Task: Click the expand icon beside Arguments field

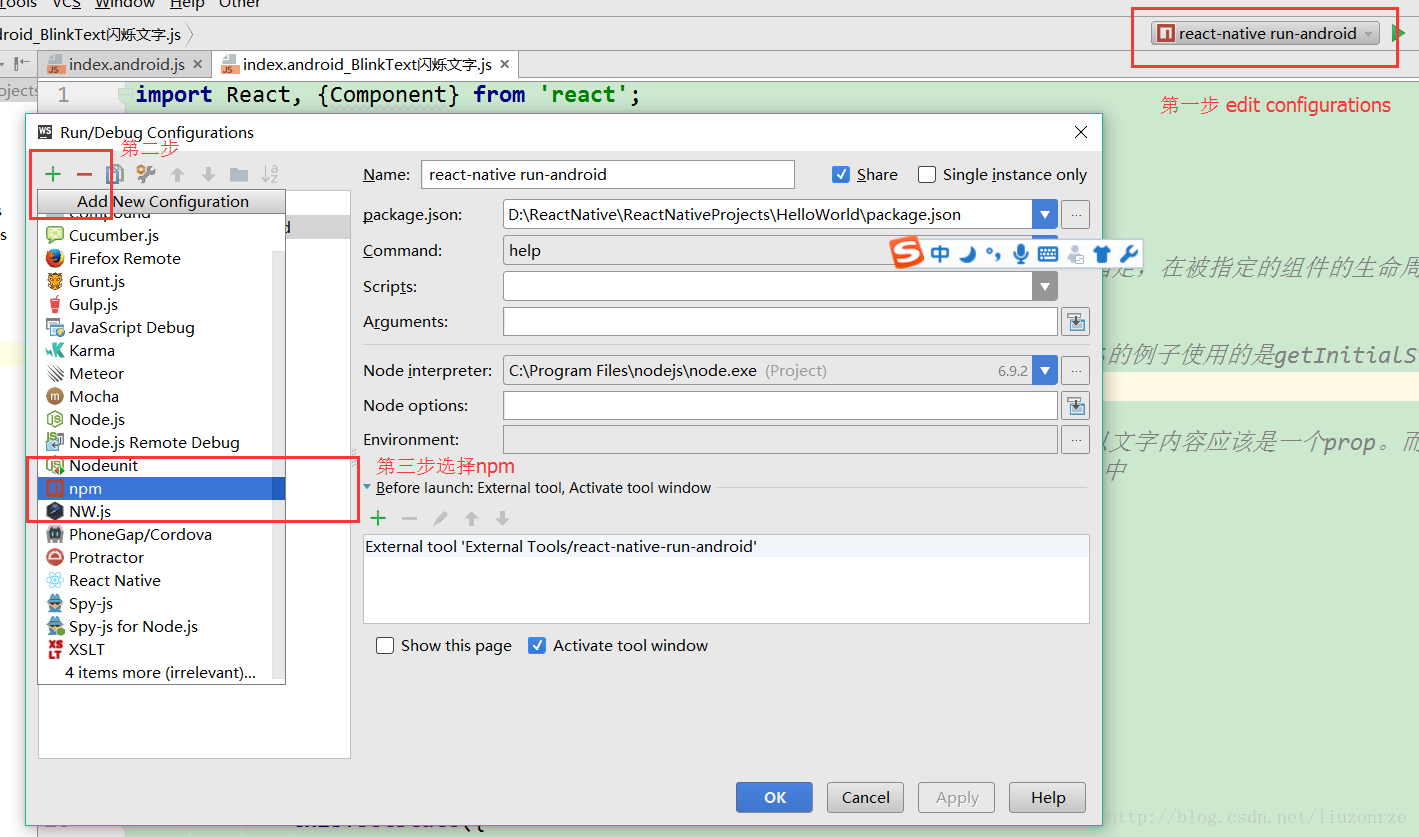Action: [1075, 322]
